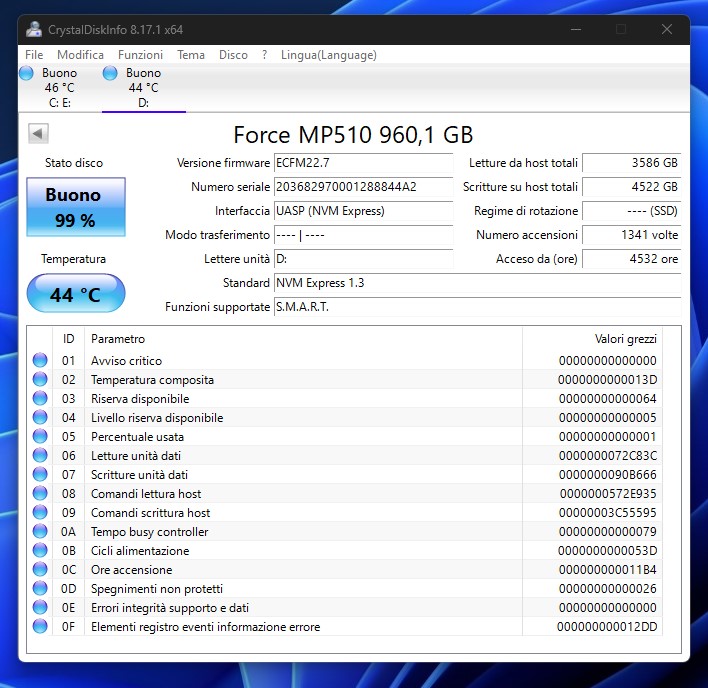The width and height of the screenshot is (708, 688).
Task: Click status orb of Elementi registro eventi row
Action: tap(40, 626)
